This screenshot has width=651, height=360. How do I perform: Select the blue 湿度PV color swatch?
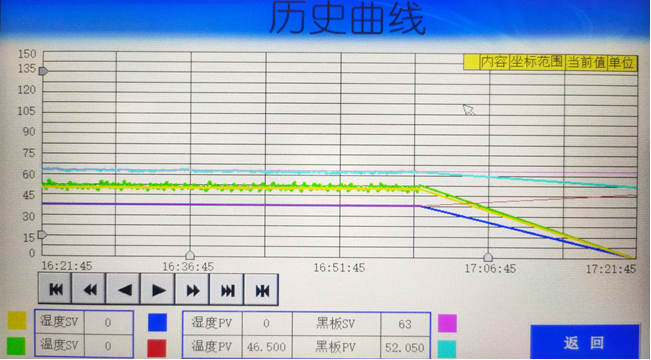tap(158, 322)
